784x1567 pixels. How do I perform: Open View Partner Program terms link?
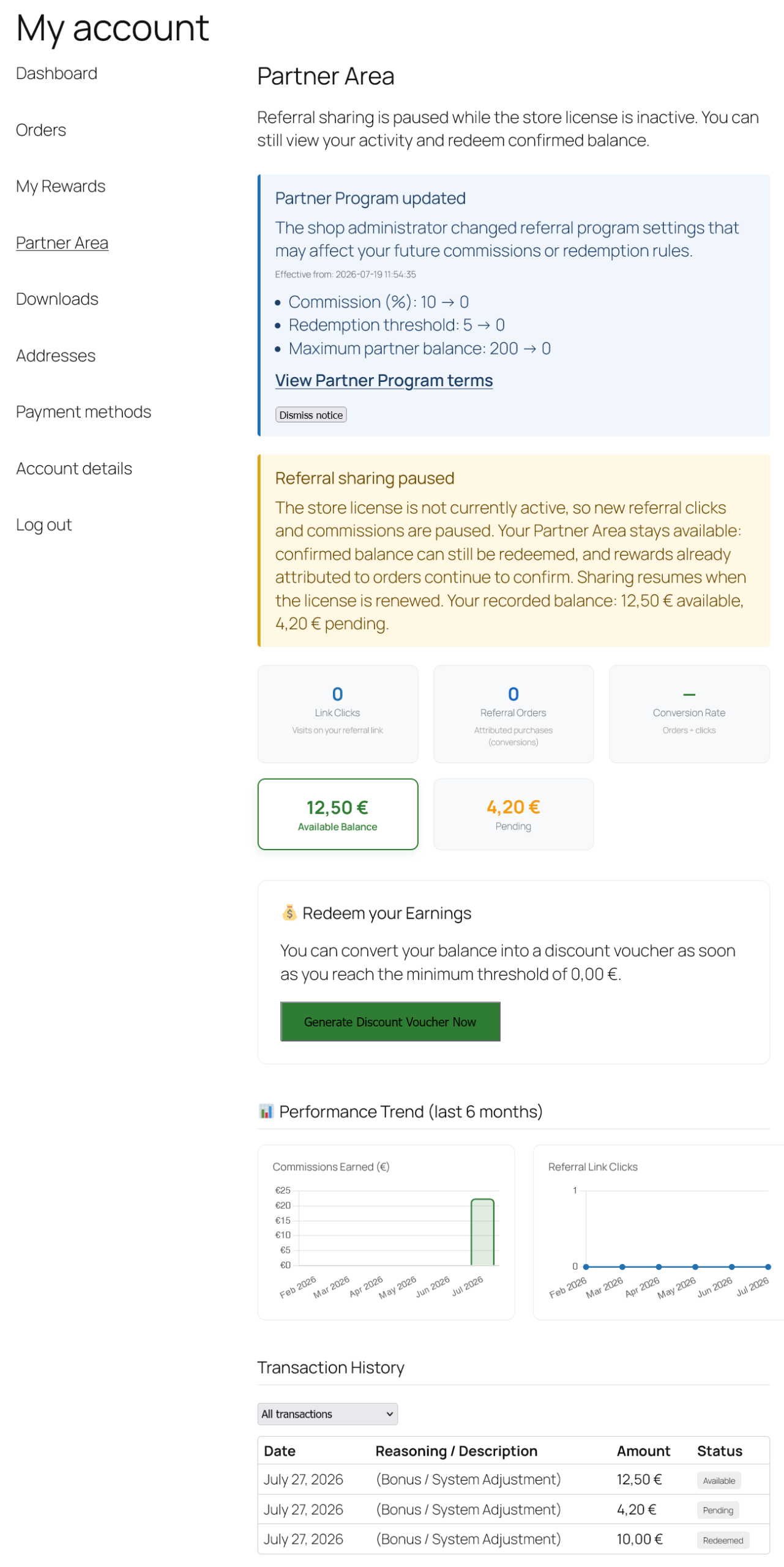pyautogui.click(x=384, y=380)
